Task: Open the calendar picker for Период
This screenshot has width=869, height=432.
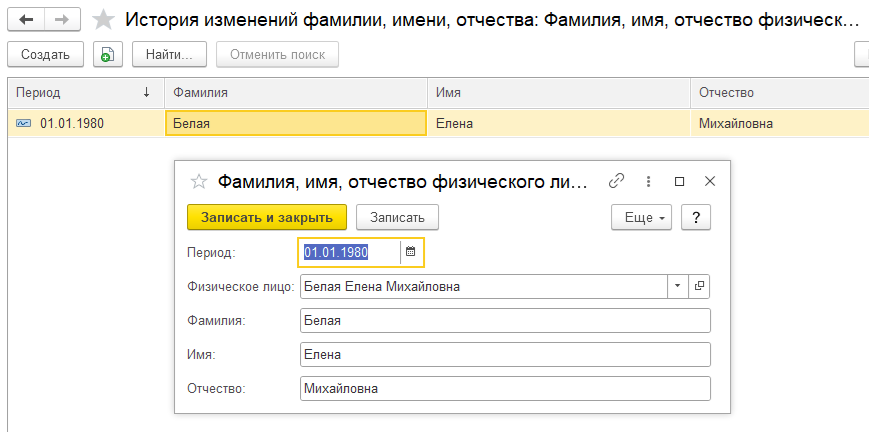Action: [411, 252]
